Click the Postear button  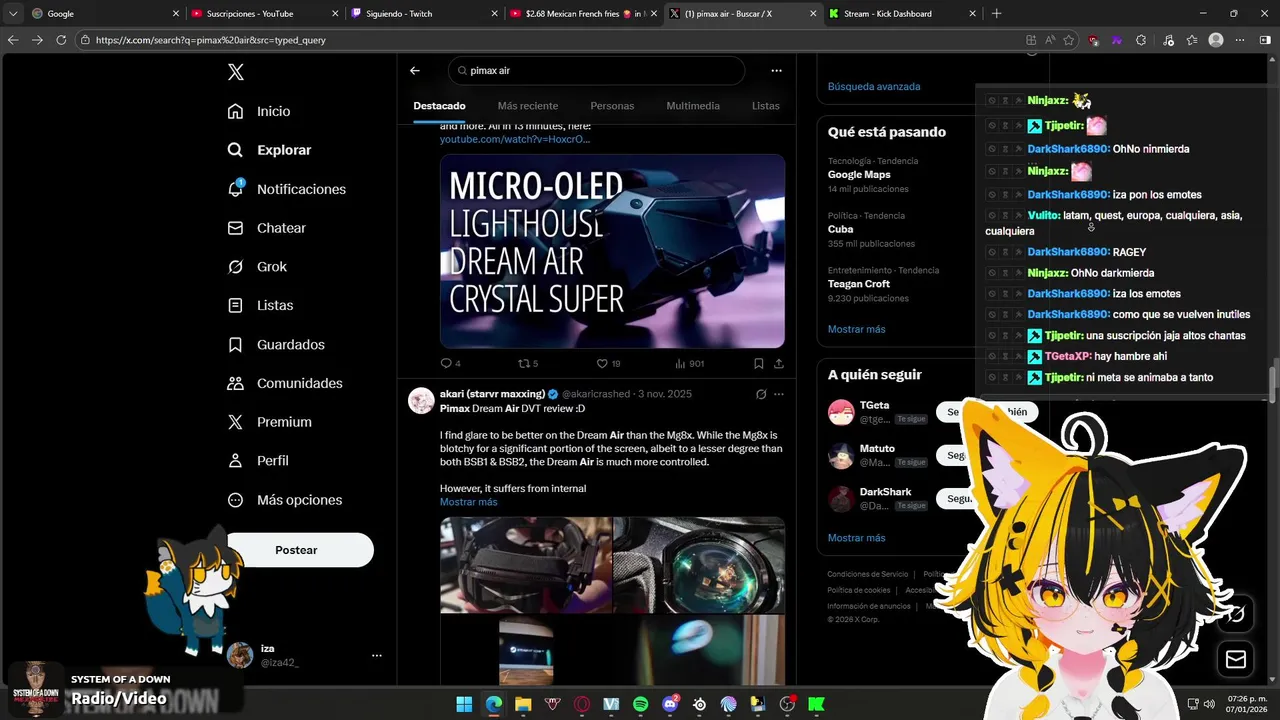[x=299, y=550]
